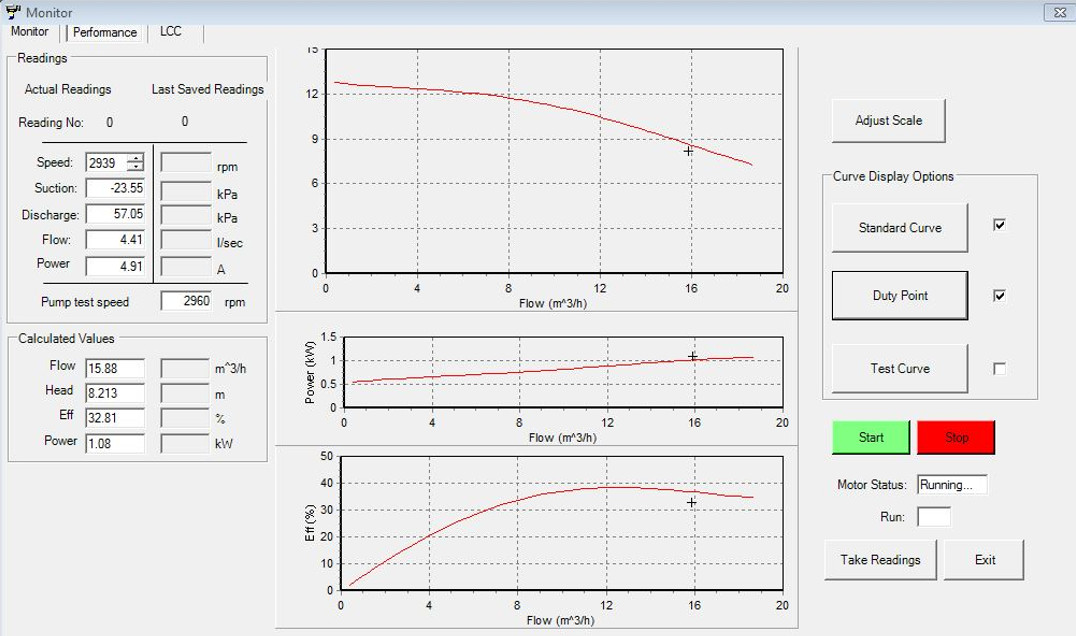The image size is (1076, 636).
Task: Click the duty point marker on efficiency chart
Action: [x=691, y=502]
